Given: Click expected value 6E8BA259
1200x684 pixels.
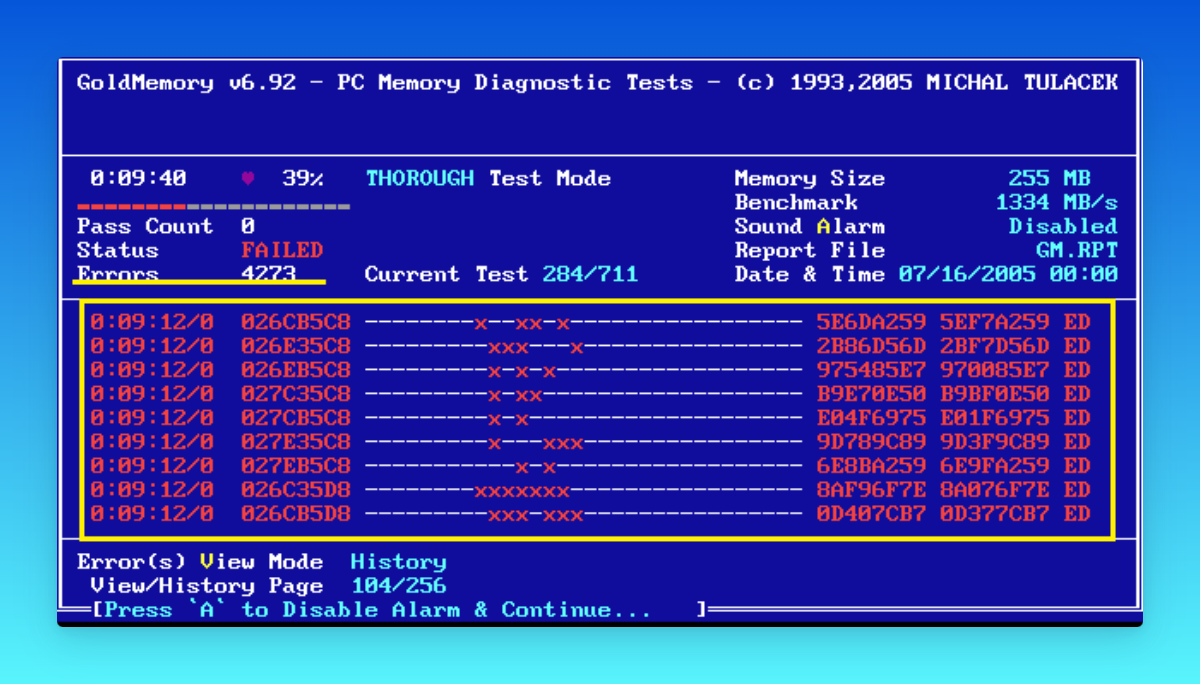Looking at the screenshot, I should coord(871,467).
